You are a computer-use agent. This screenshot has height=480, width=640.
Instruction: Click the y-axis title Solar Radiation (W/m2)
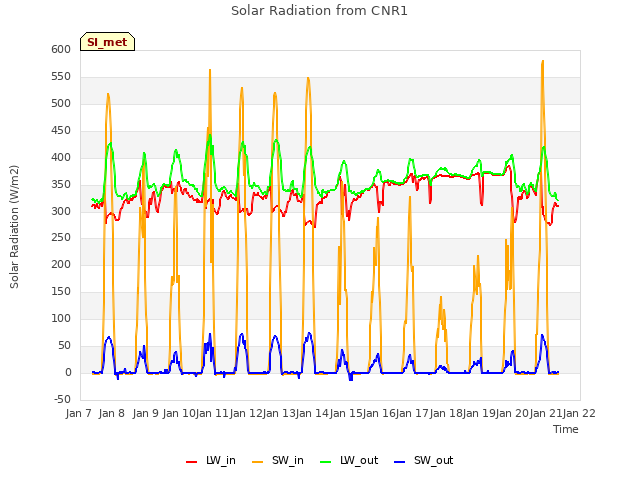click(x=14, y=227)
